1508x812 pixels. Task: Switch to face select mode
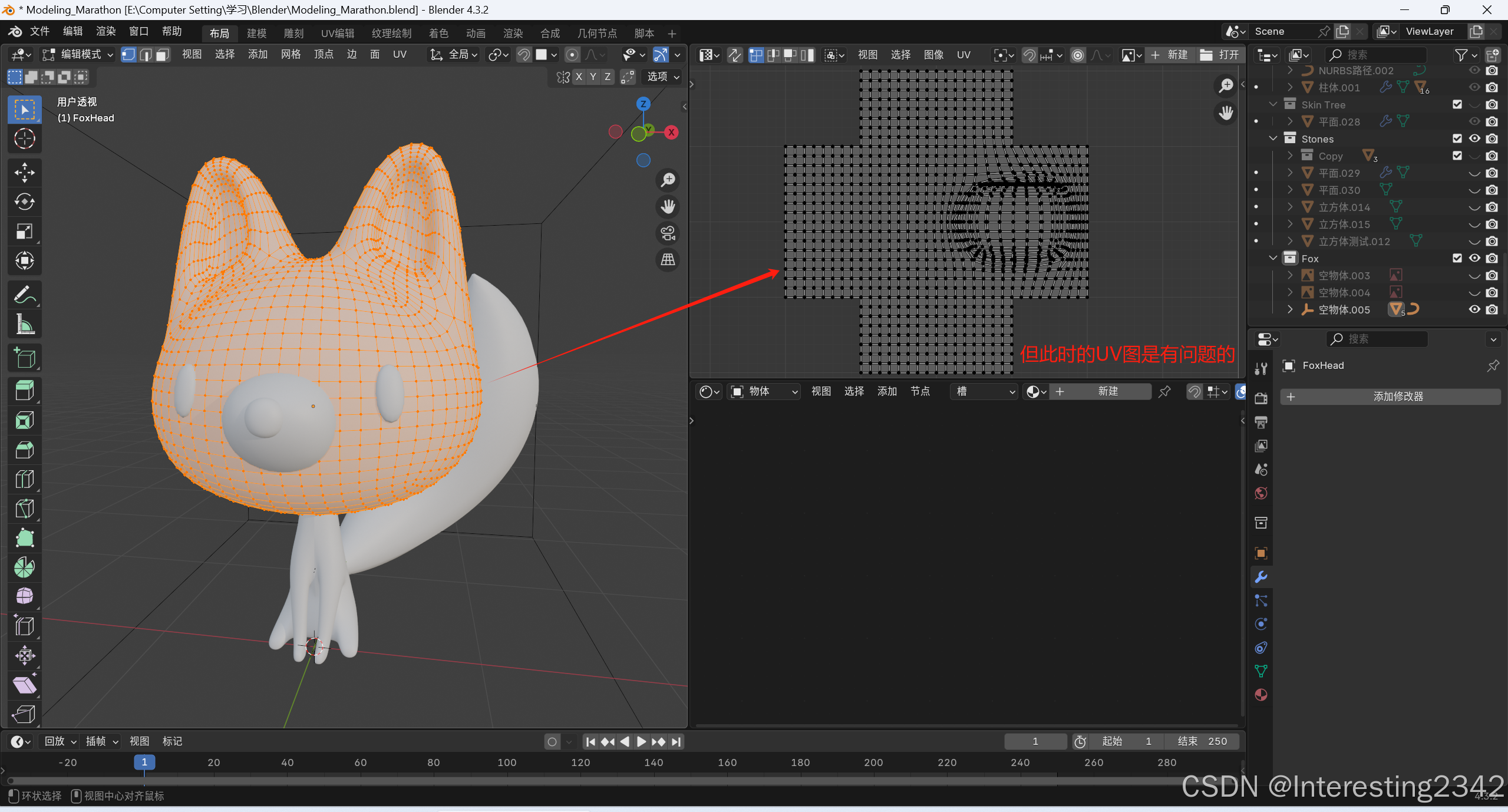click(163, 55)
